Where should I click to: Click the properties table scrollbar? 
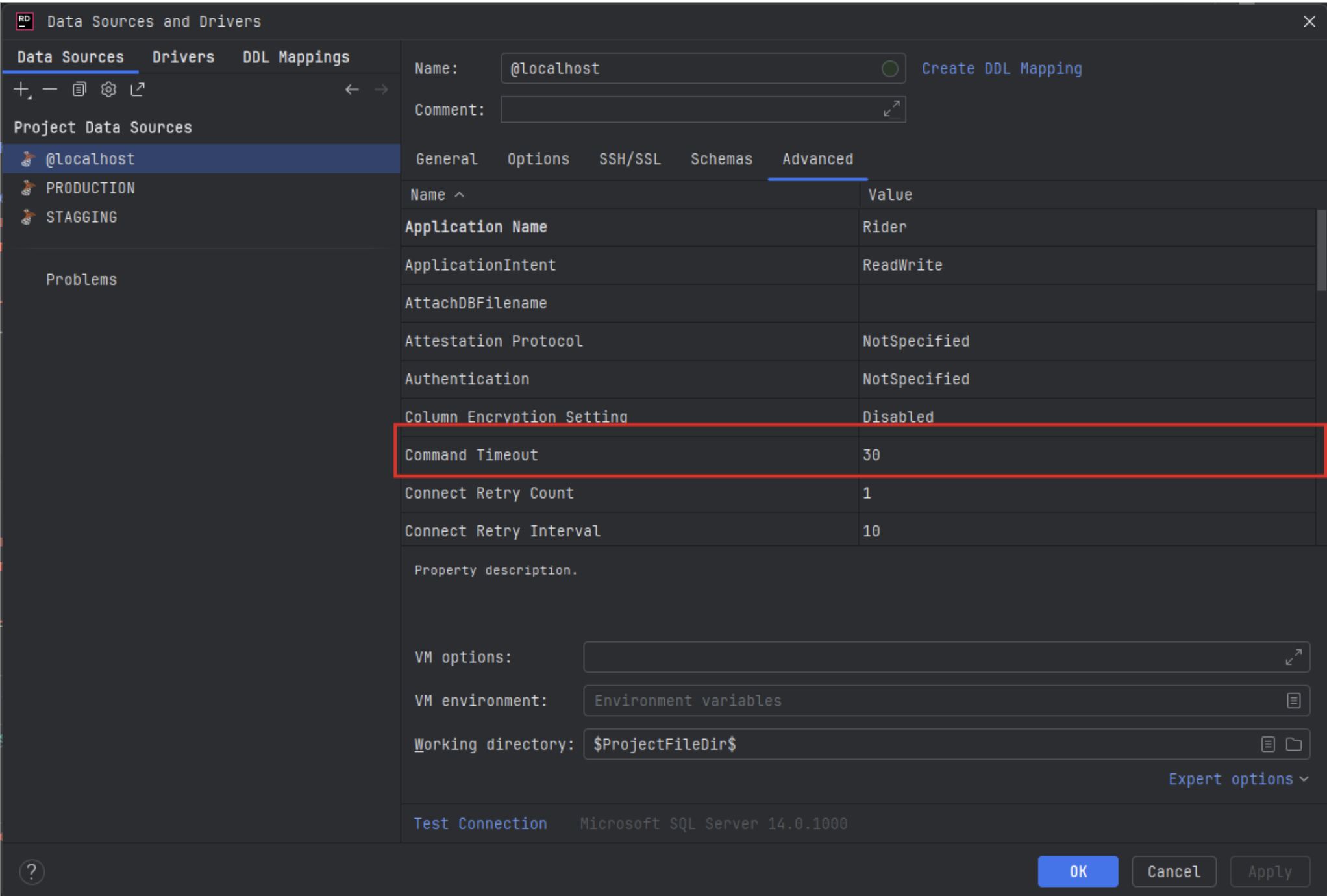[x=1321, y=250]
